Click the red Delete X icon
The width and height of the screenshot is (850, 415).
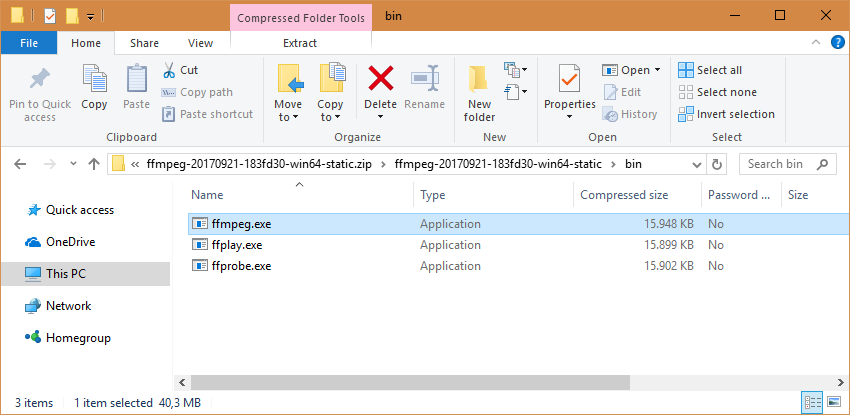coord(381,77)
